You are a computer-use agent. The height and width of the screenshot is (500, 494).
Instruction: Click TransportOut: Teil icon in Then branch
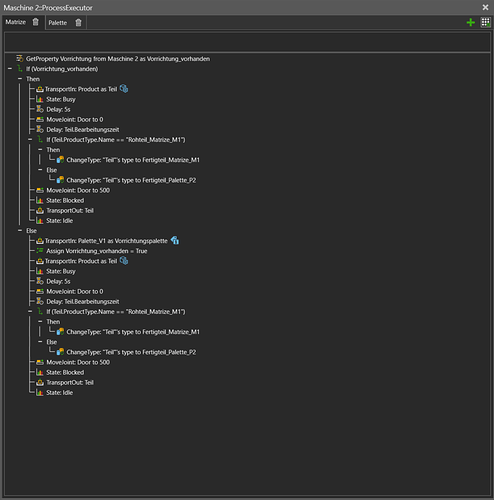tap(40, 210)
